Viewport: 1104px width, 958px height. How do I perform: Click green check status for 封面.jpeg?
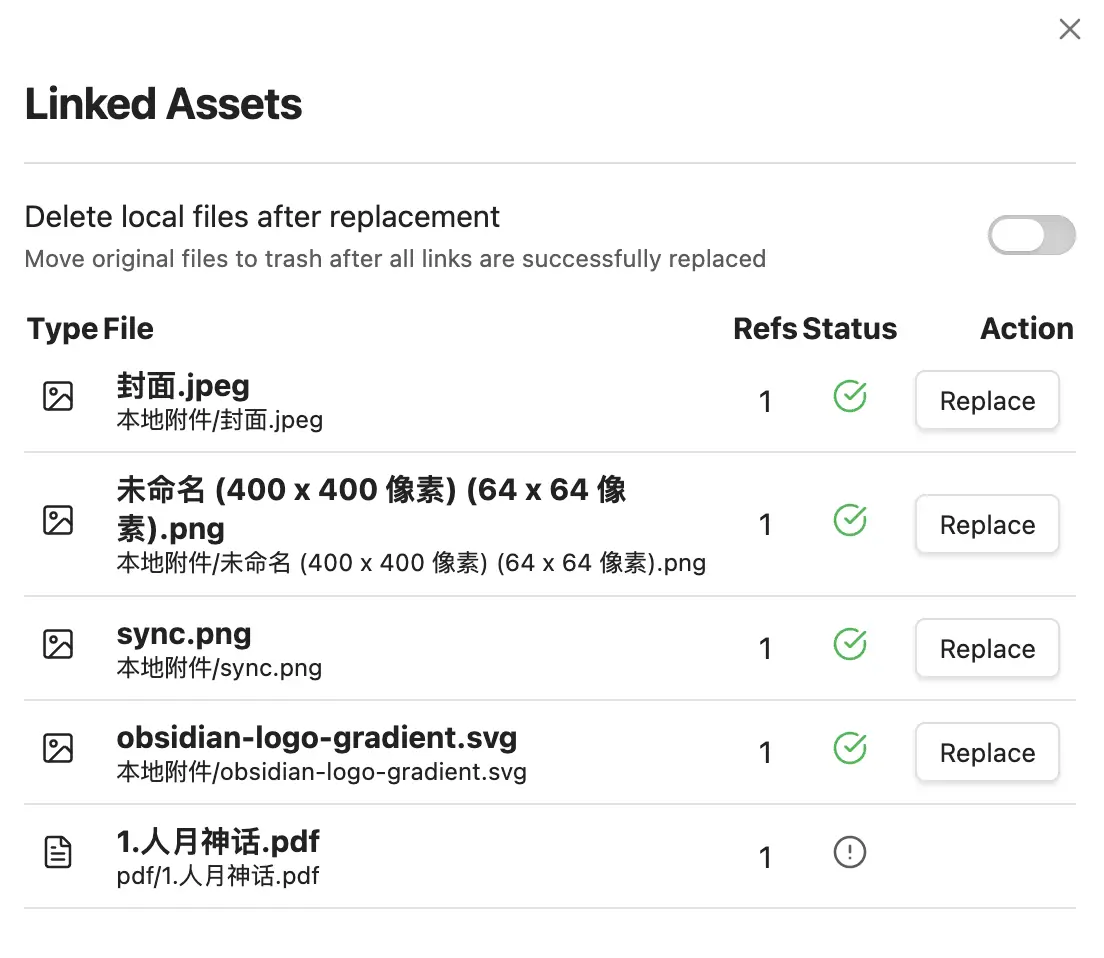click(849, 397)
